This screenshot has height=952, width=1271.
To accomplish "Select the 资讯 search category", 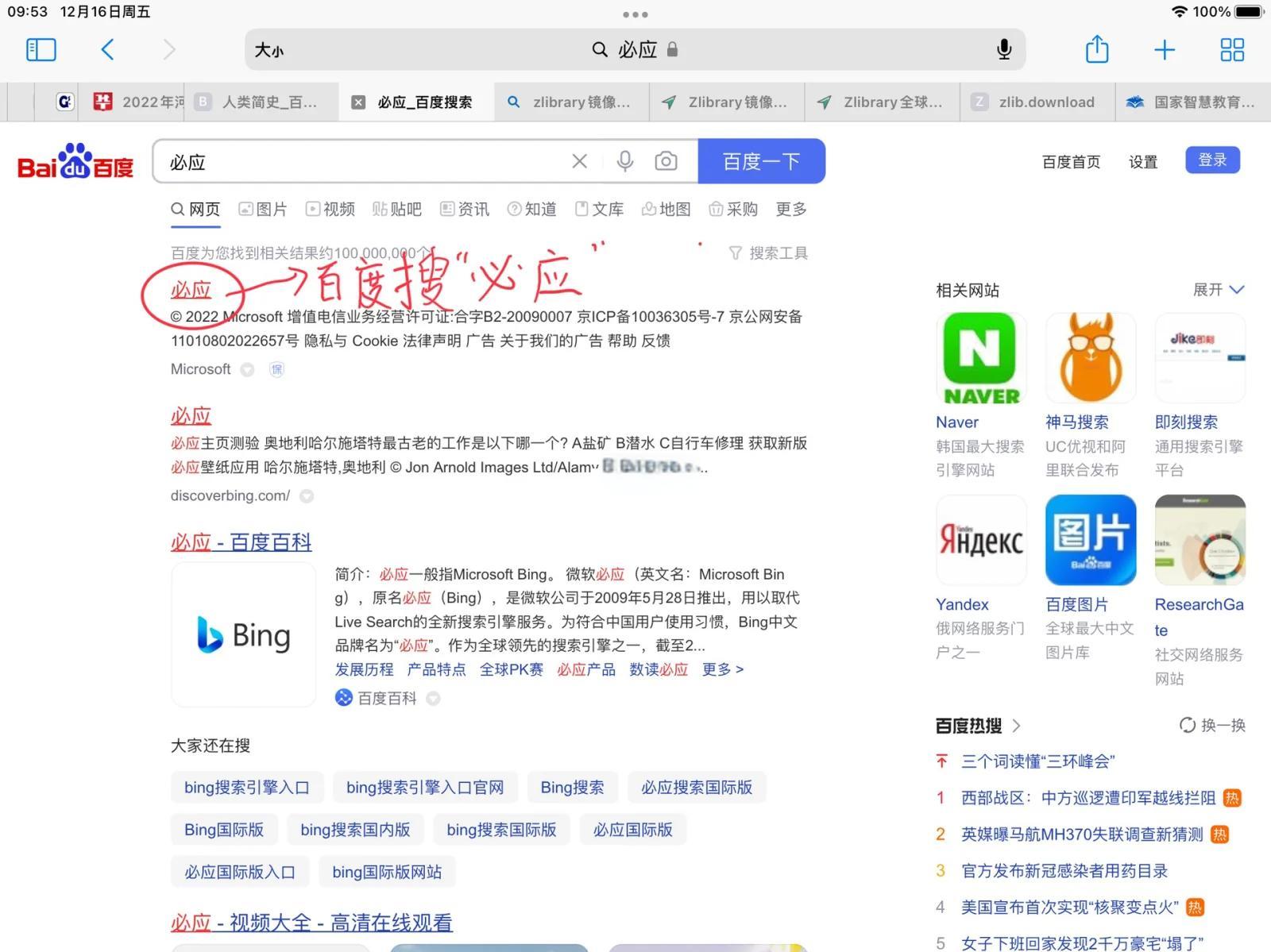I will (465, 209).
